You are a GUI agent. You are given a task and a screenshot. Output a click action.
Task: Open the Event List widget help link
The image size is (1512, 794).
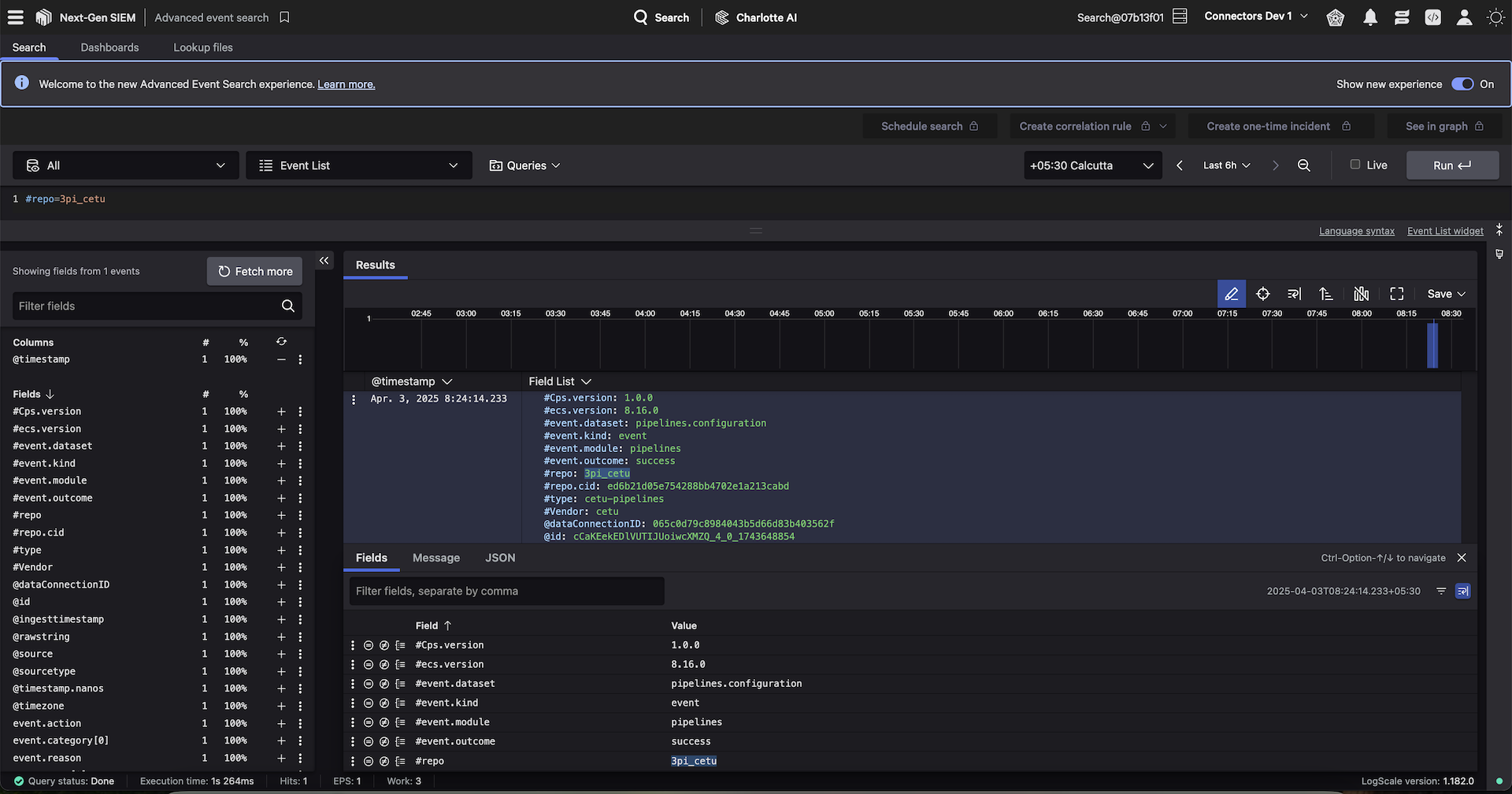[x=1445, y=231]
